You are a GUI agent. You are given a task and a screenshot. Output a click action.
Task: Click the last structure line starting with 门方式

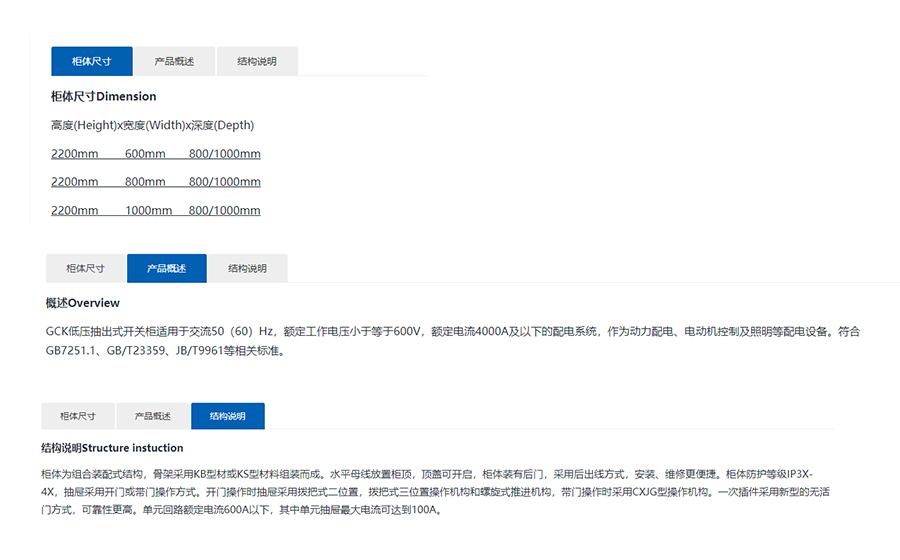click(x=240, y=510)
